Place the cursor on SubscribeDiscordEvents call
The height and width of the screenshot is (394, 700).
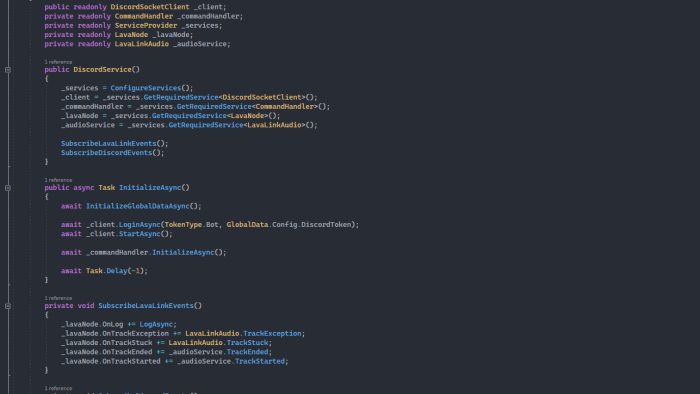(106, 153)
